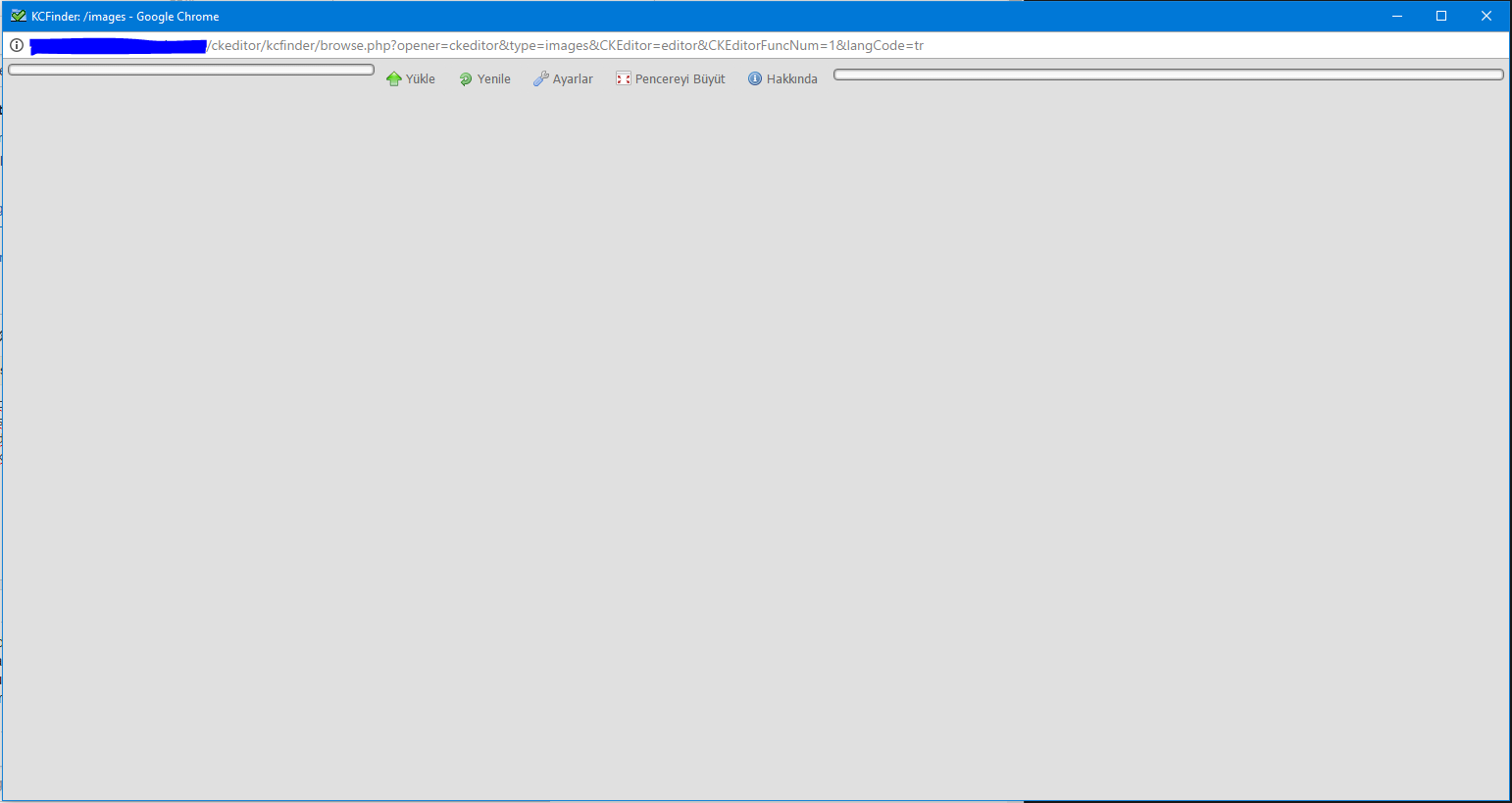Minimize the KCFinder Chrome window
The width and height of the screenshot is (1512, 803).
tap(1397, 16)
